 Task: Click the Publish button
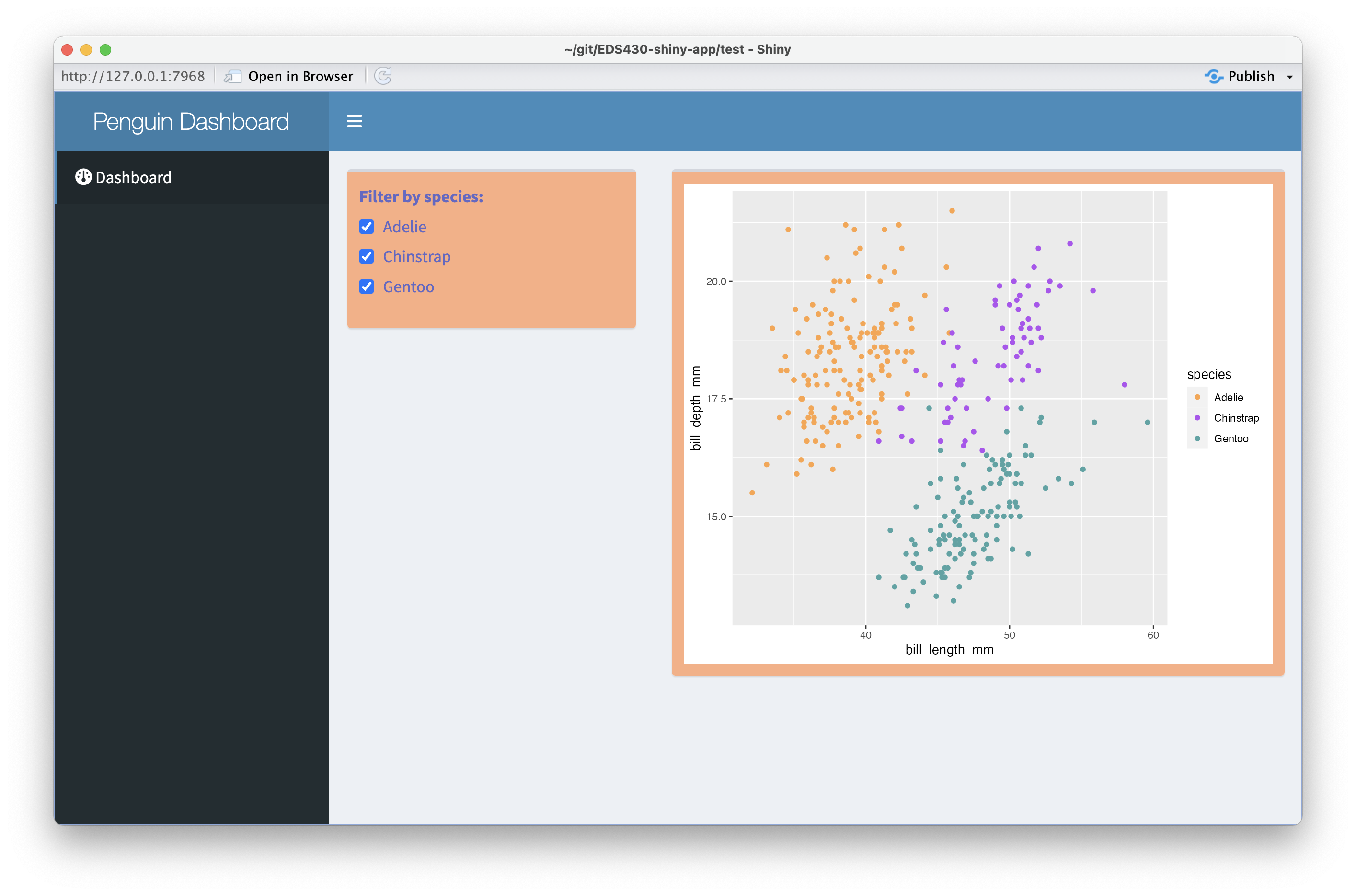(x=1251, y=76)
